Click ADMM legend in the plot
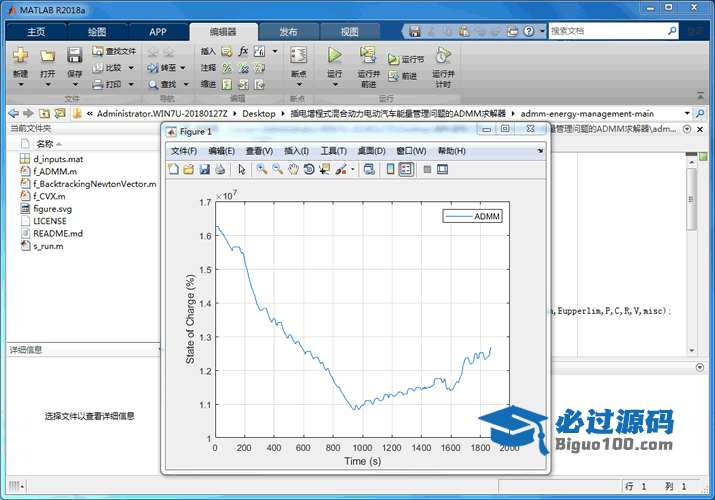Image resolution: width=715 pixels, height=500 pixels. click(x=472, y=216)
